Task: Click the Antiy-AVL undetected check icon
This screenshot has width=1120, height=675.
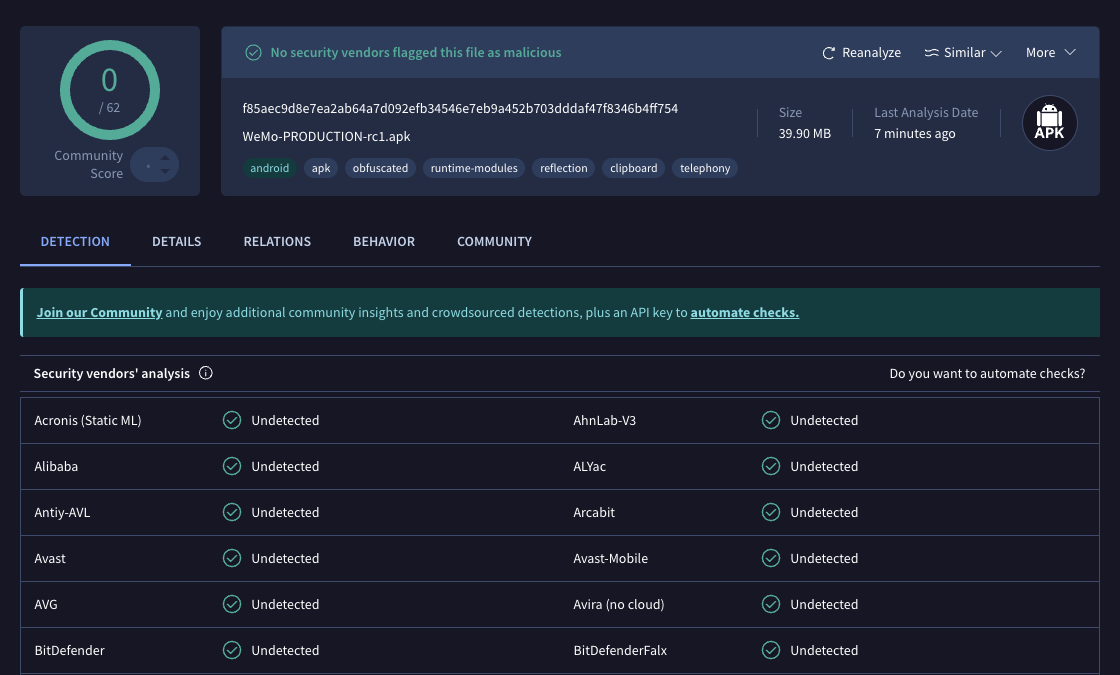Action: [232, 512]
